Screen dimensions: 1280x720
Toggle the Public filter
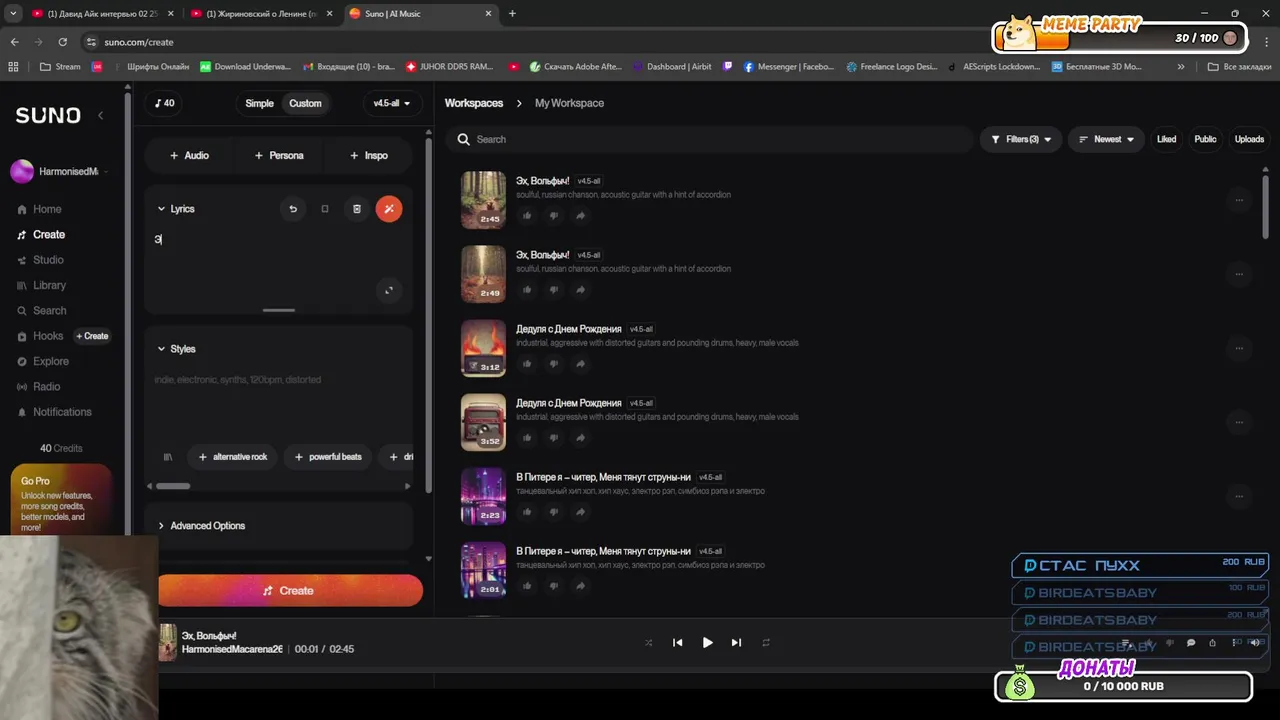pos(1205,139)
